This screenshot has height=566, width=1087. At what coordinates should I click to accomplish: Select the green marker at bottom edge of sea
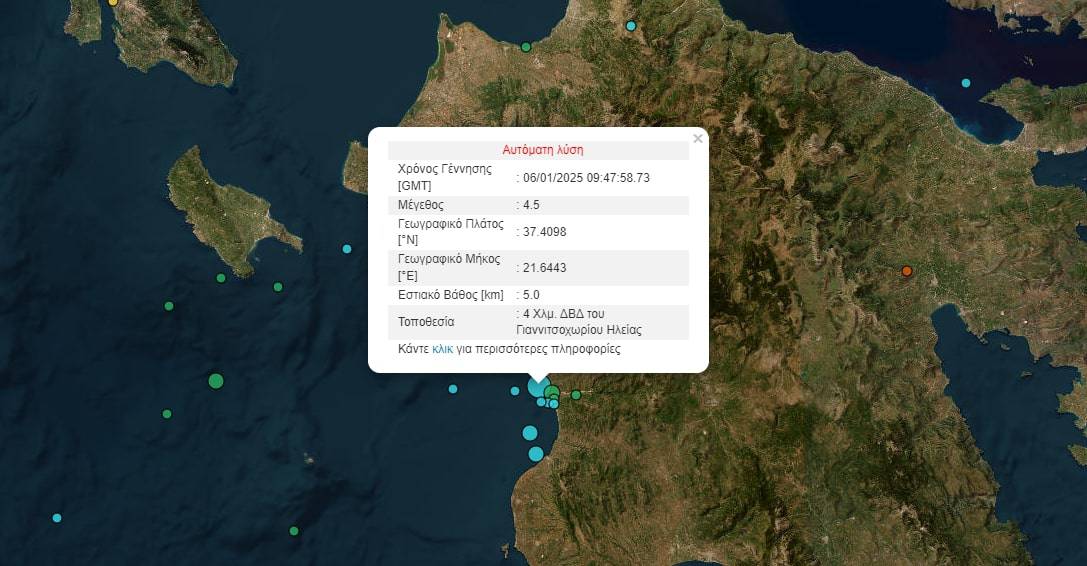click(294, 531)
